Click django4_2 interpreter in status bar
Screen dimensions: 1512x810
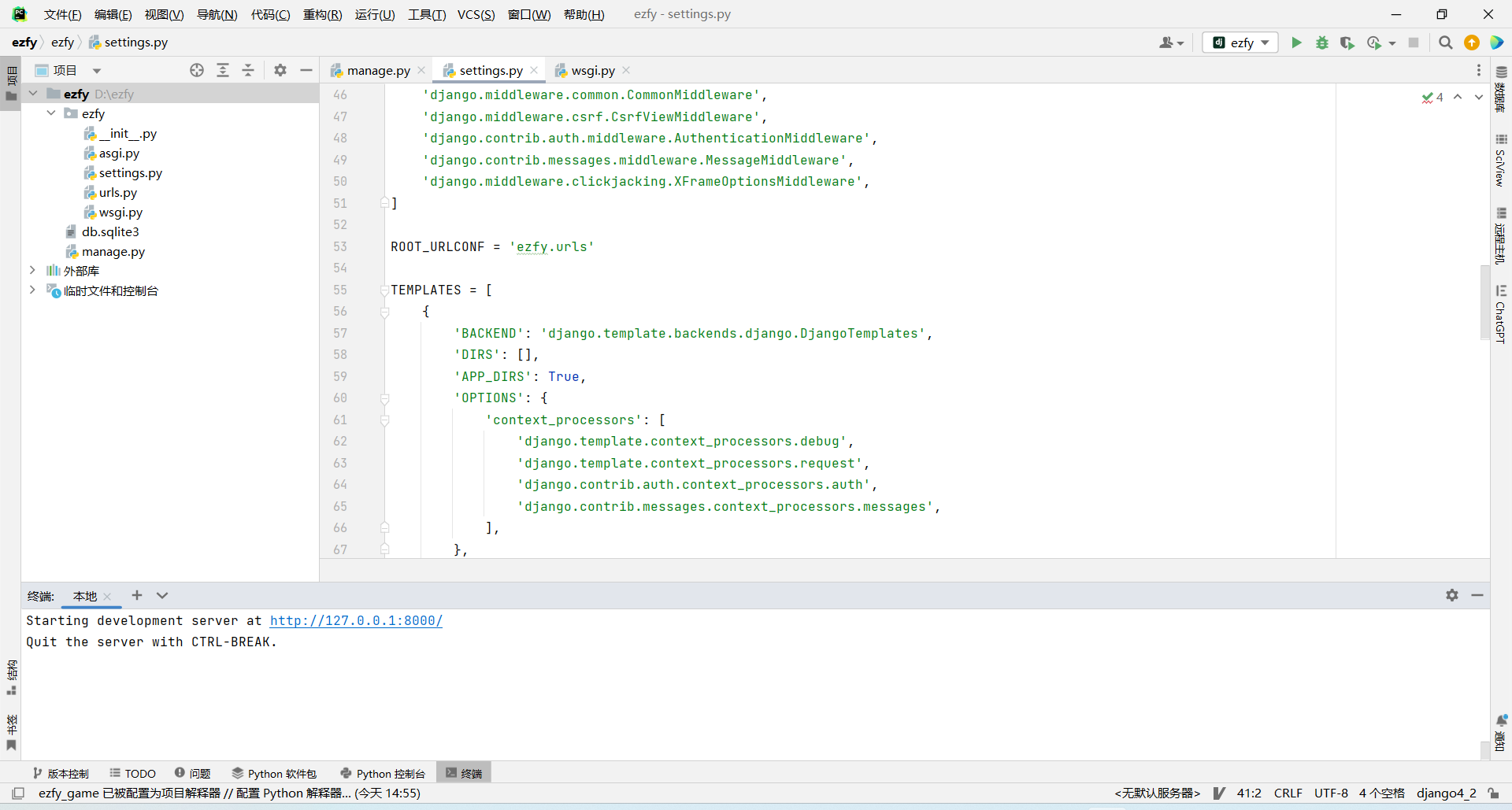1446,793
